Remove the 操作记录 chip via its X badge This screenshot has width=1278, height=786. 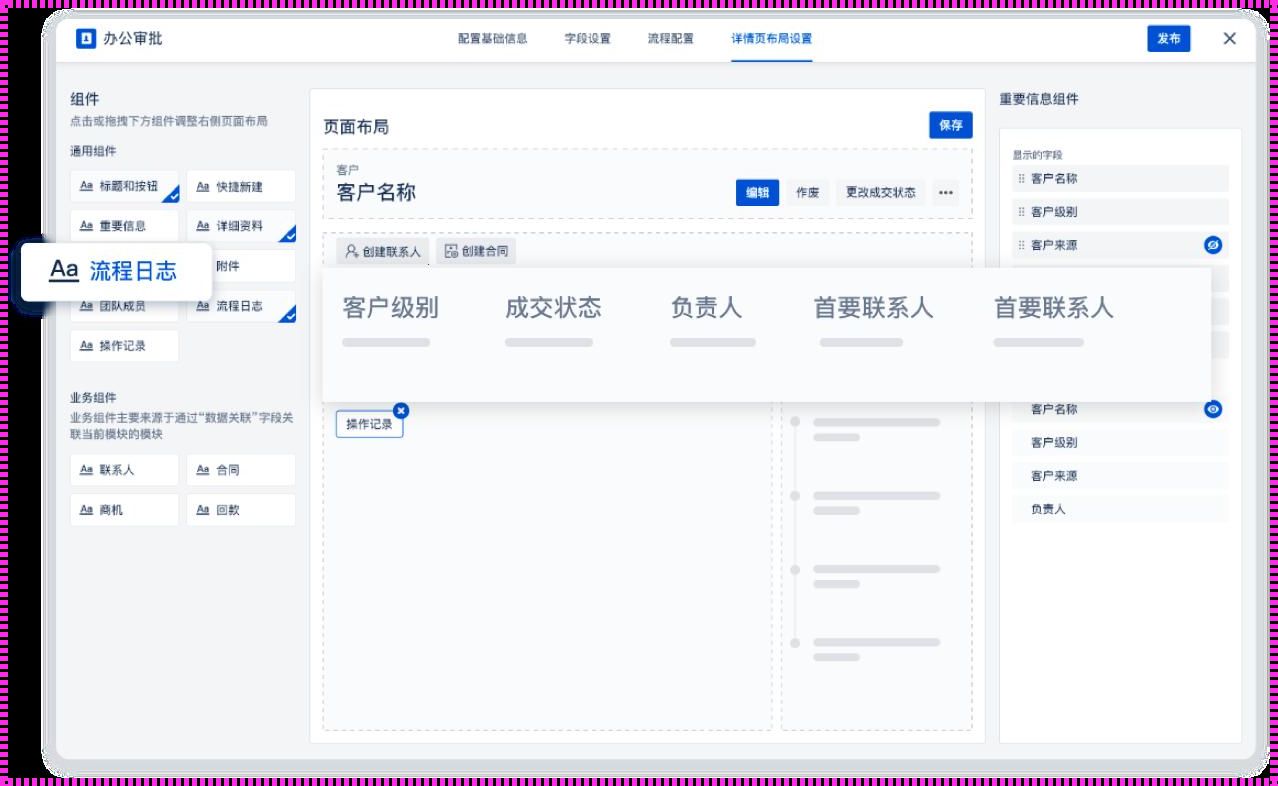click(402, 410)
